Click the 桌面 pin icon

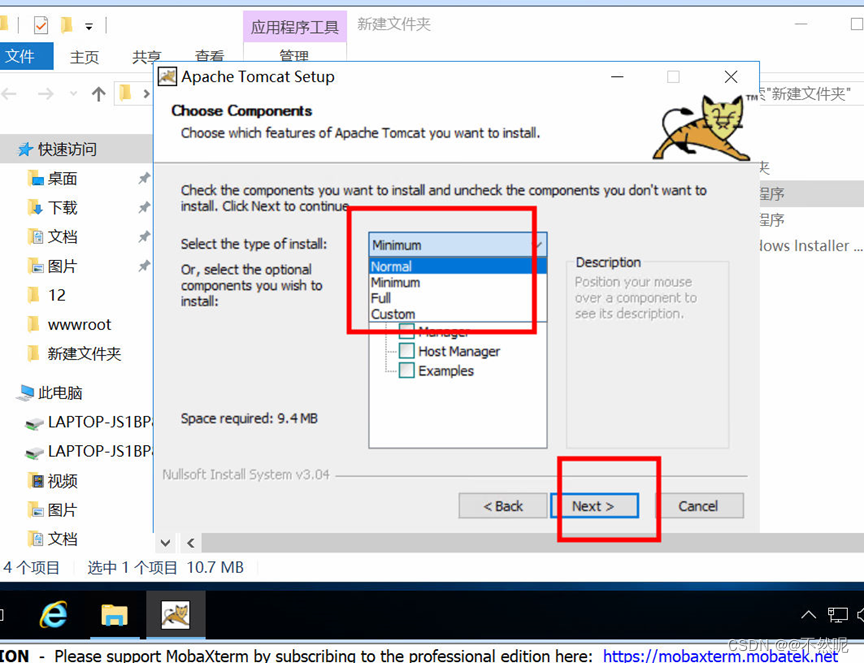click(144, 178)
